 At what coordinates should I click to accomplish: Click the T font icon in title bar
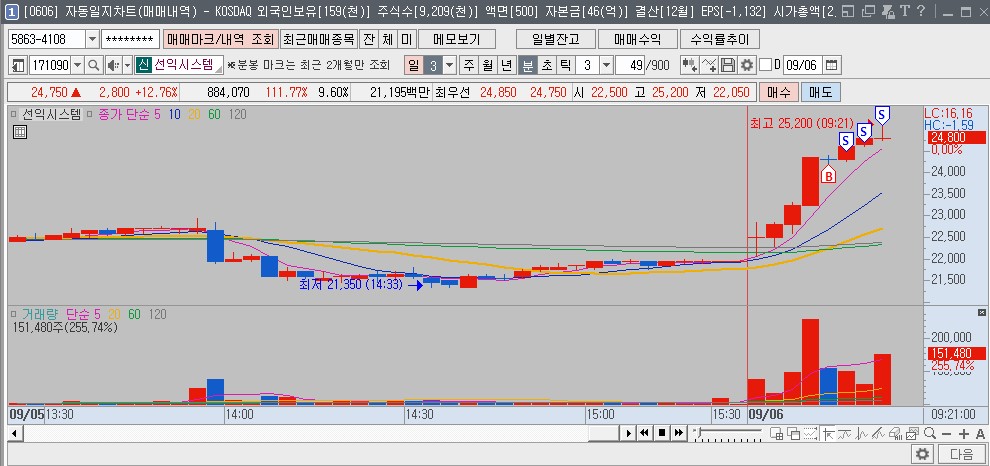pyautogui.click(x=905, y=11)
